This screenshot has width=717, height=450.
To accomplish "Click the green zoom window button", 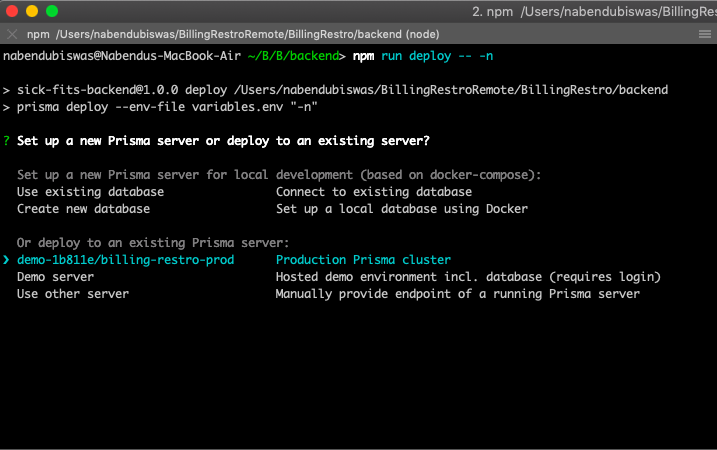I will click(52, 11).
